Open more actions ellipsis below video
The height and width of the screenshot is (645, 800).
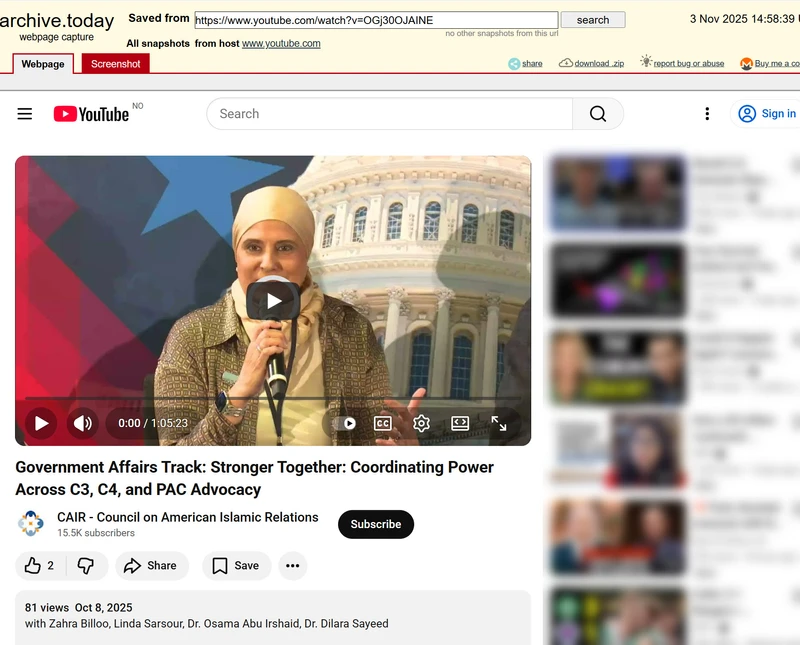[x=292, y=566]
